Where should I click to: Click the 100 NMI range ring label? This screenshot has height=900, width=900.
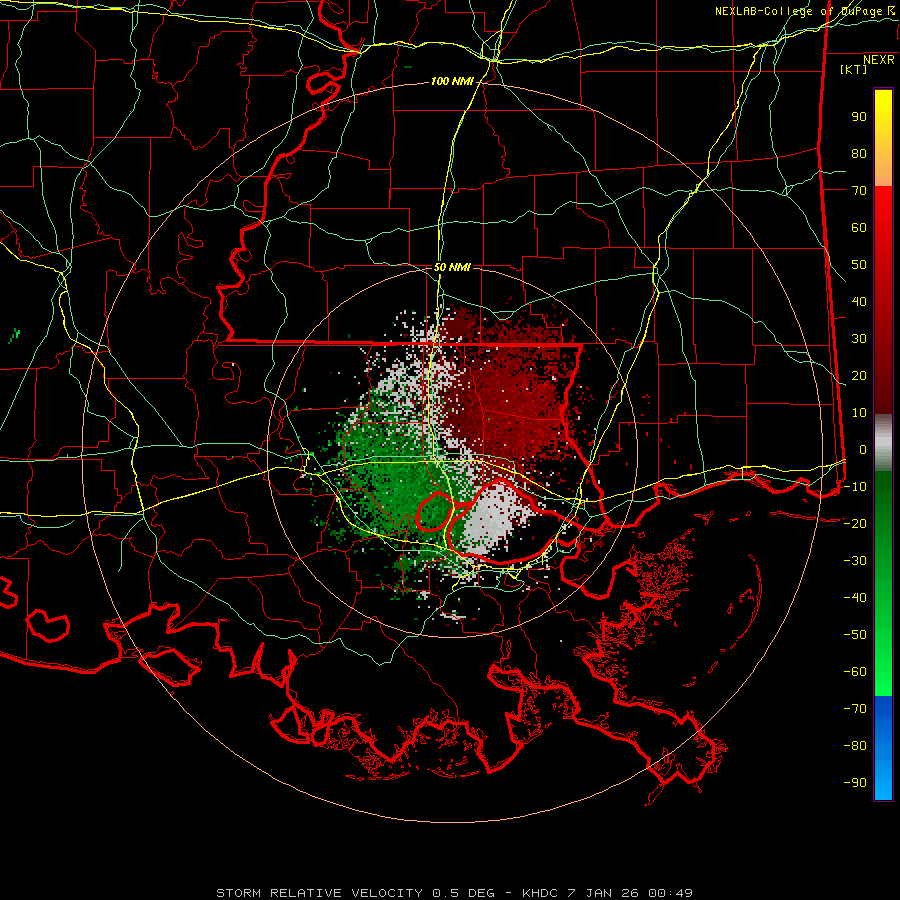[x=452, y=82]
